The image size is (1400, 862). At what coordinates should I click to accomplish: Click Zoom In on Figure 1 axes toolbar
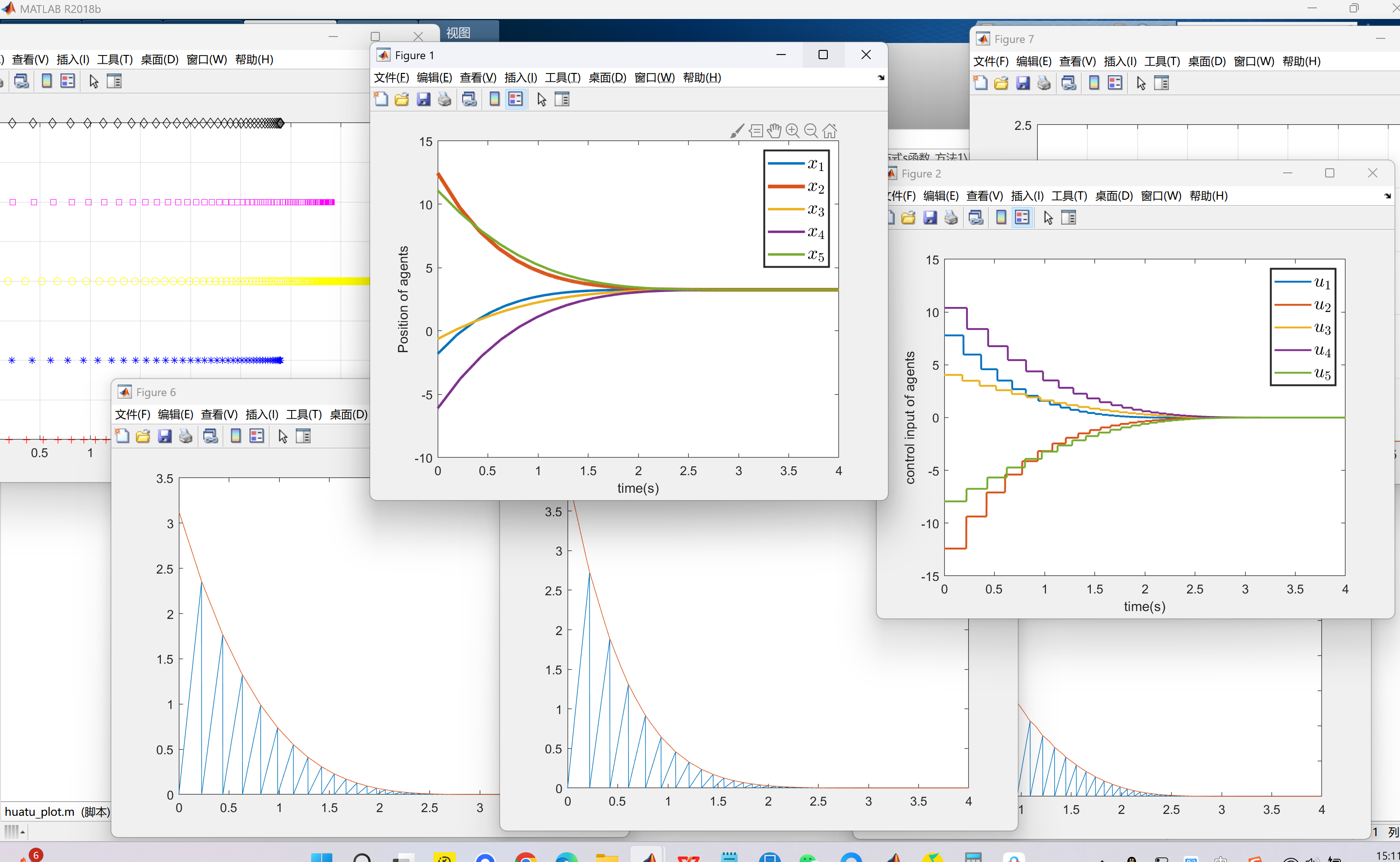click(x=792, y=130)
